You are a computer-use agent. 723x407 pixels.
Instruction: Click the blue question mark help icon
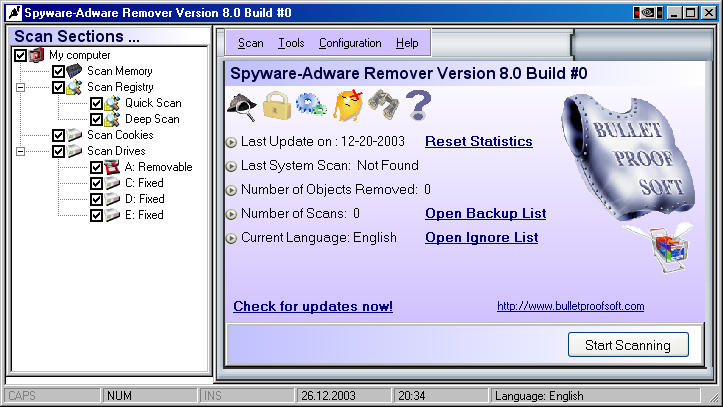click(x=419, y=106)
